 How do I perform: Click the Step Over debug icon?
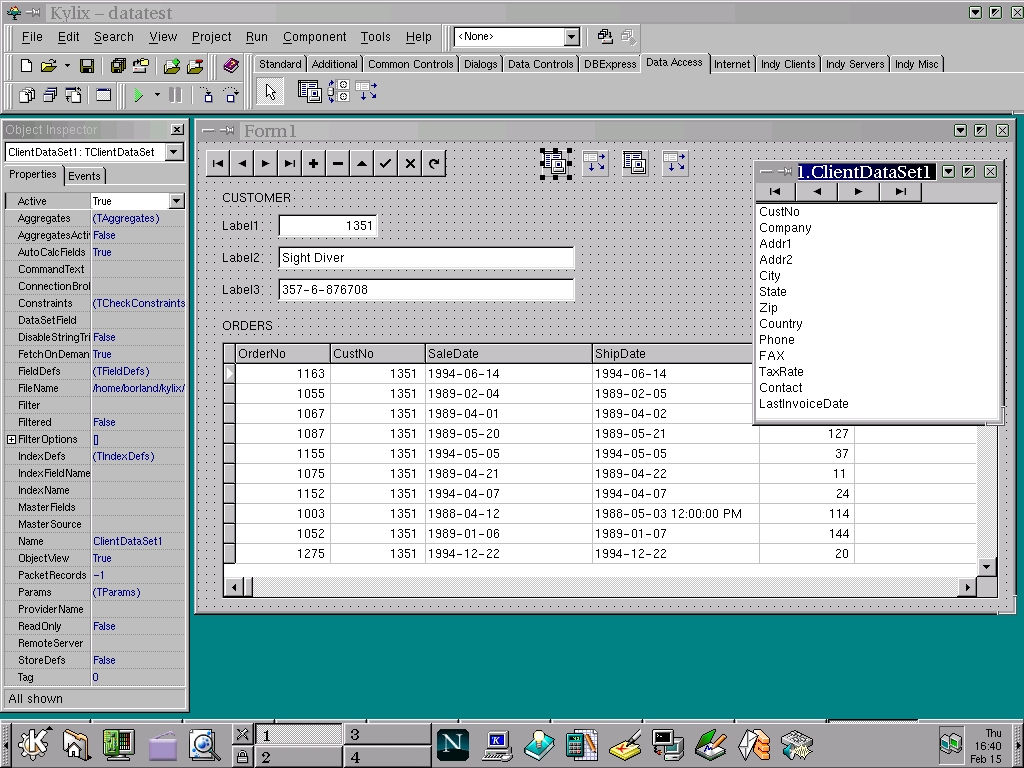231,95
